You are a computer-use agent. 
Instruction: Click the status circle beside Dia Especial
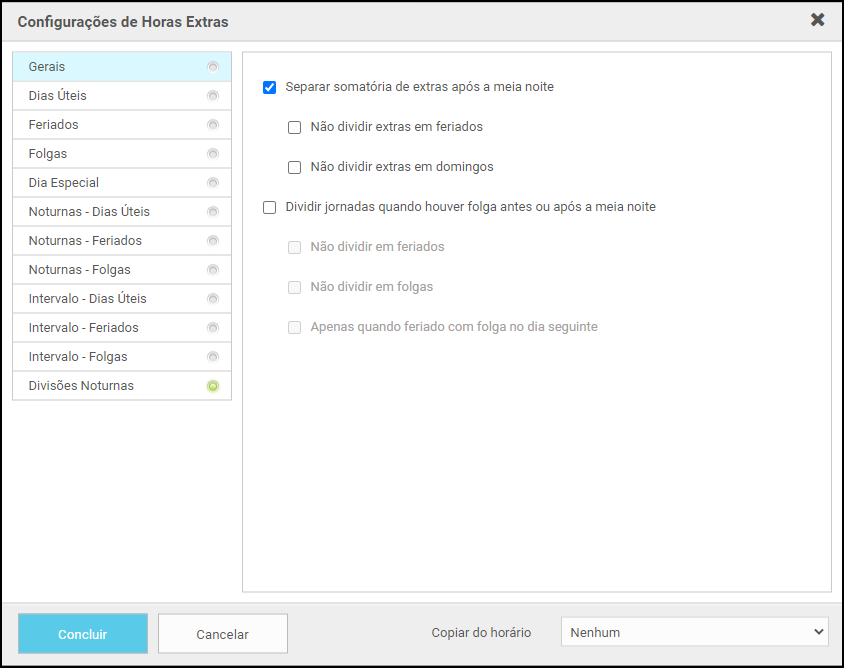point(212,183)
